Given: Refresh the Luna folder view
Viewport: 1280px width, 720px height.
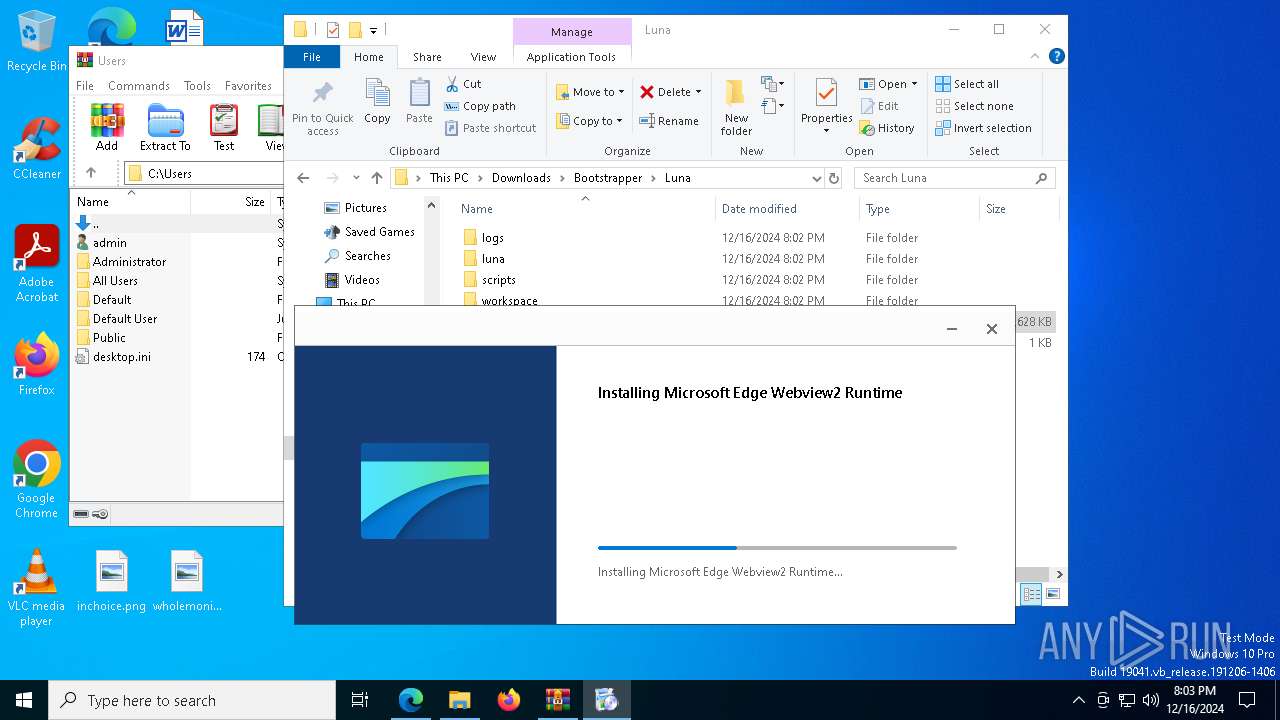Looking at the screenshot, I should click(834, 178).
